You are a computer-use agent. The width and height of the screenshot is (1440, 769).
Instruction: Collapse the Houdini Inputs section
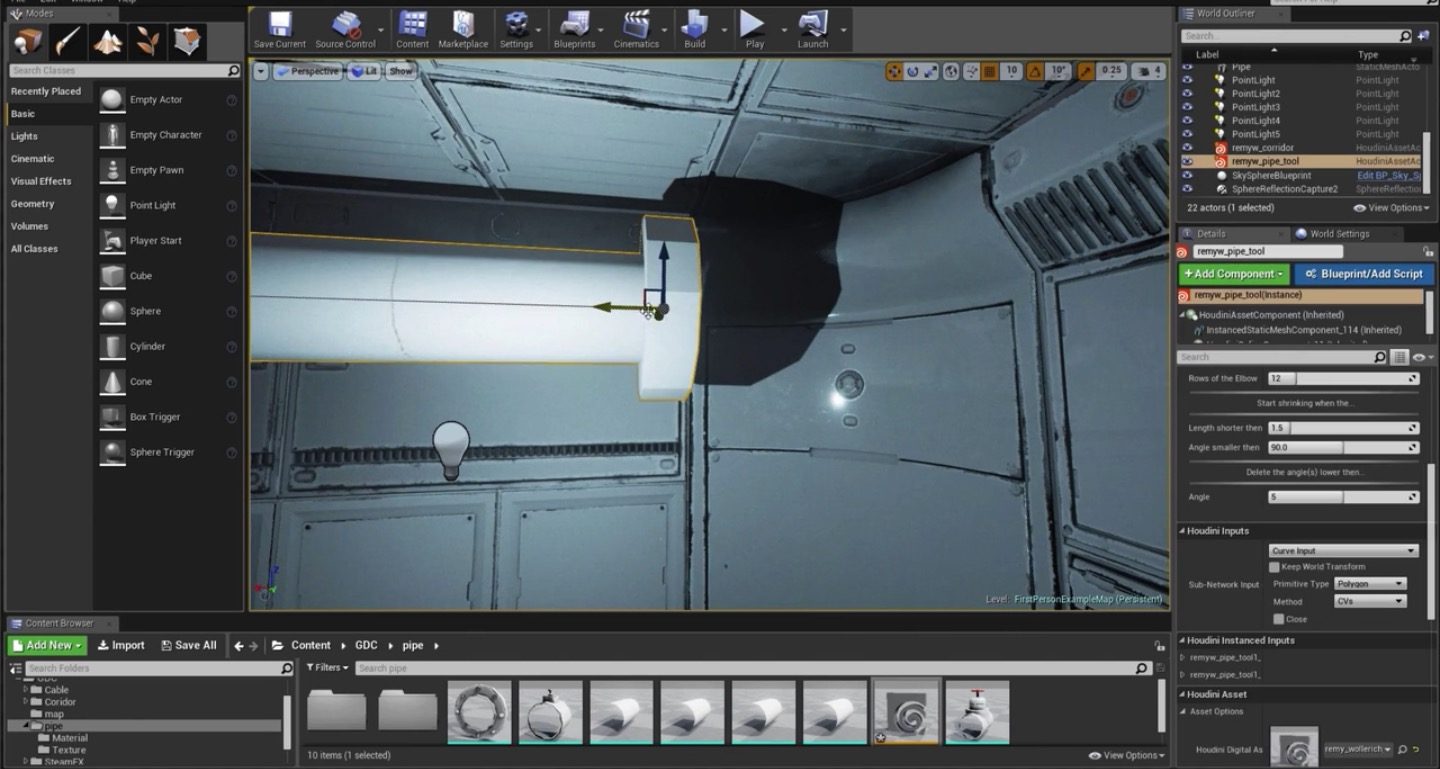pos(1182,531)
